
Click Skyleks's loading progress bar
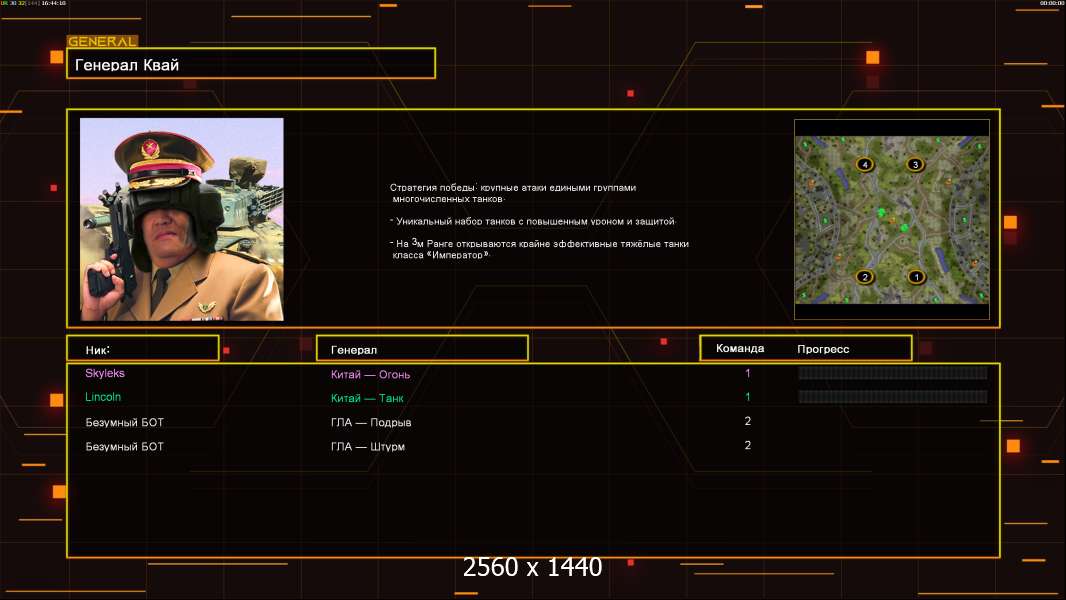pos(892,373)
